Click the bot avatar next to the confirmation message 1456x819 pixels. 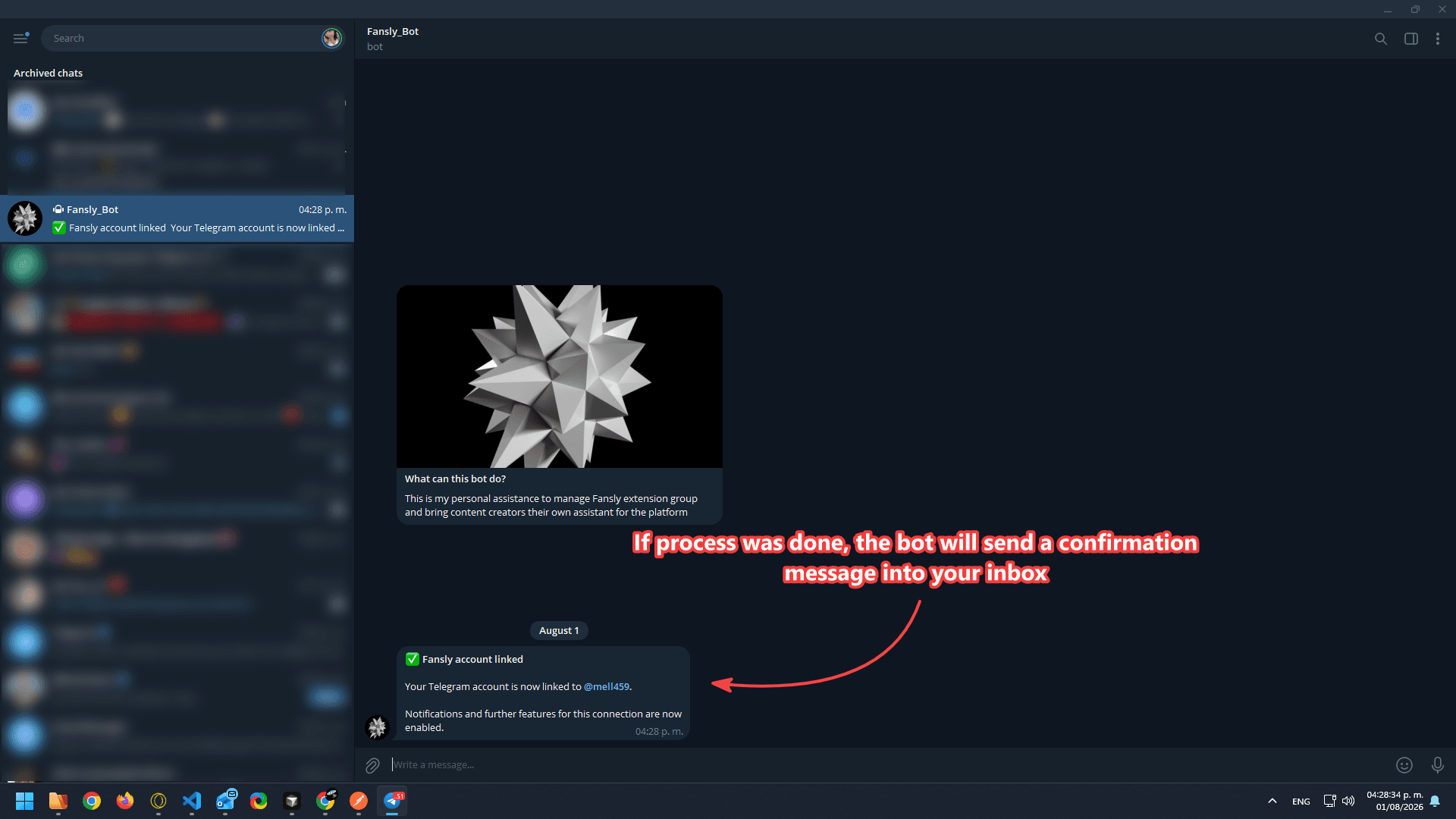pos(377,727)
